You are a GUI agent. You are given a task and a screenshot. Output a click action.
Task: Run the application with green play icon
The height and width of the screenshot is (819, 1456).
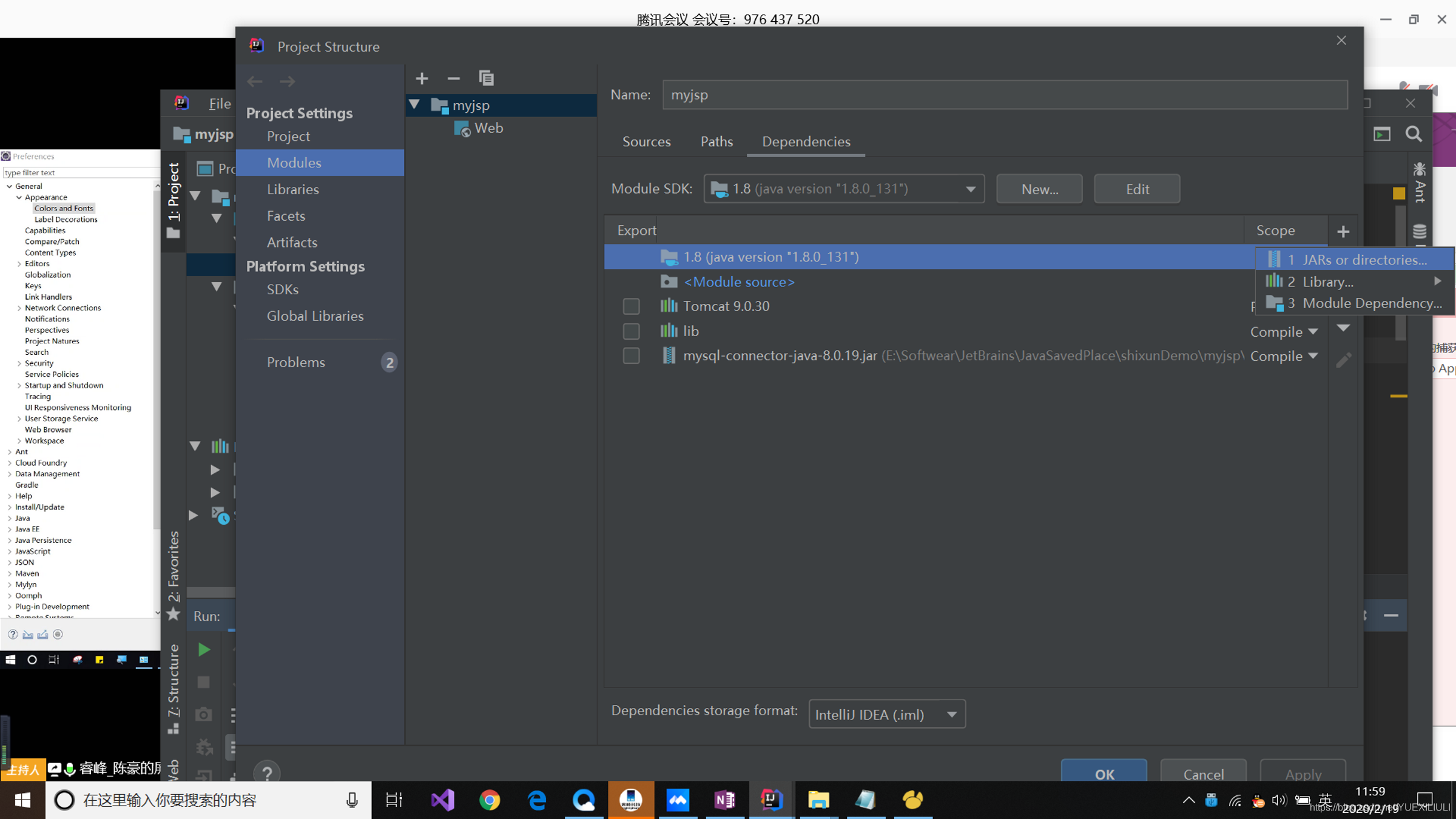click(204, 650)
